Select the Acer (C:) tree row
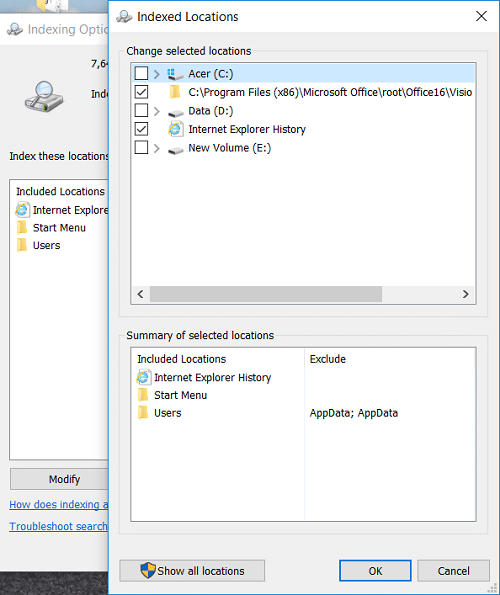500x595 pixels. point(303,74)
